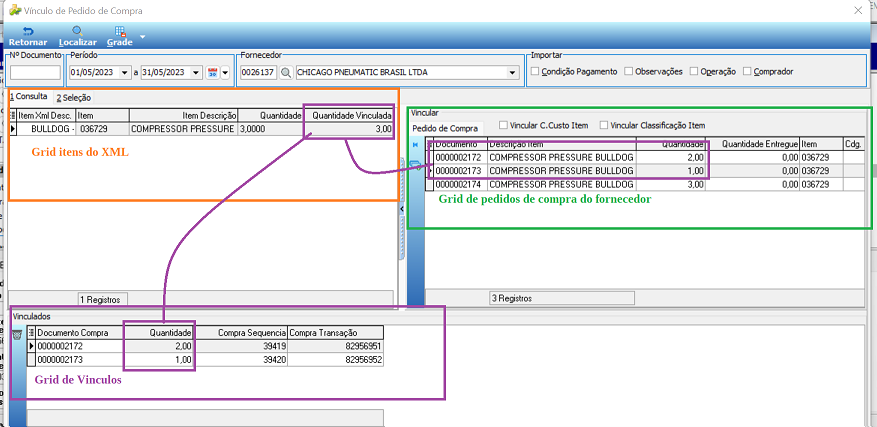The height and width of the screenshot is (427, 877).
Task: Click the calendar icon in Período
Action: pos(213,72)
